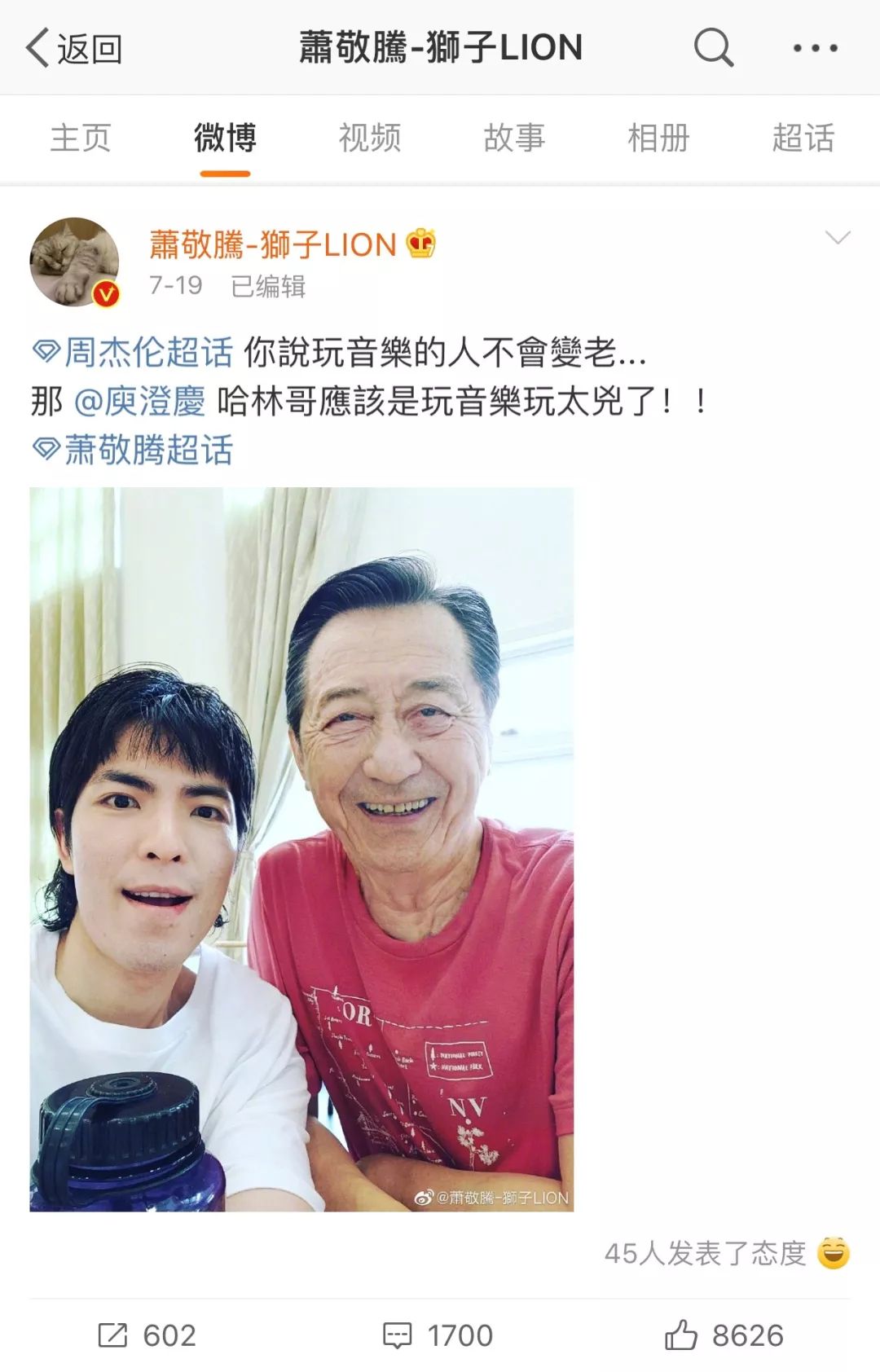The image size is (880, 1372).
Task: Tap the crown badge beside username
Action: 421,243
